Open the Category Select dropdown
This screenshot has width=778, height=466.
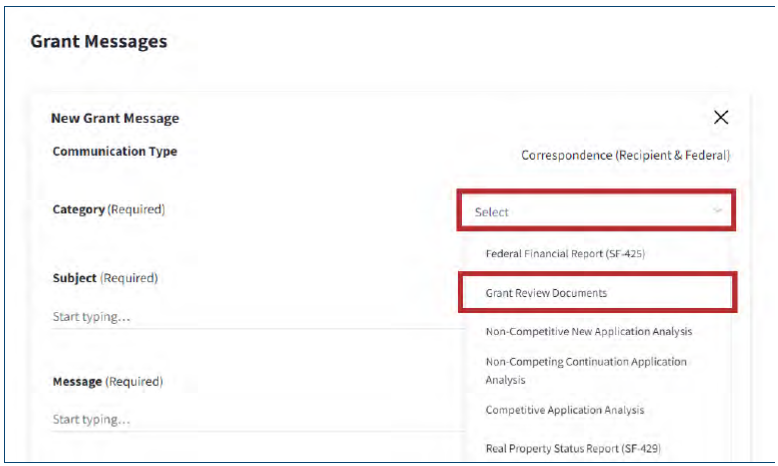click(x=596, y=212)
